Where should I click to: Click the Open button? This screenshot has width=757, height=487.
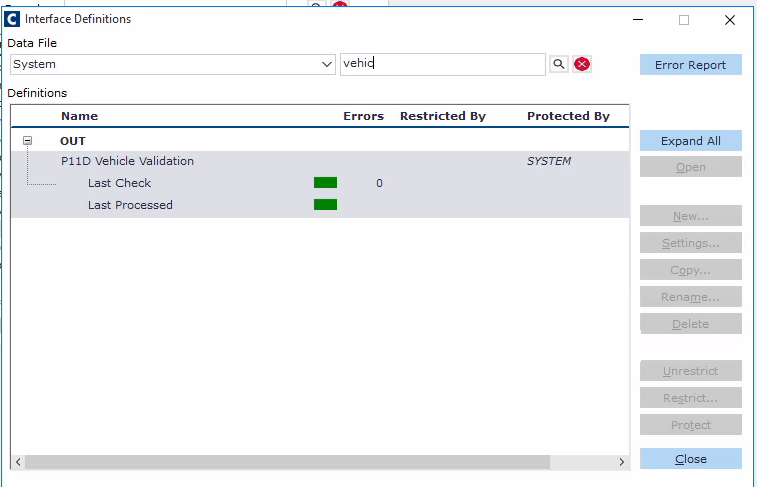click(x=690, y=167)
